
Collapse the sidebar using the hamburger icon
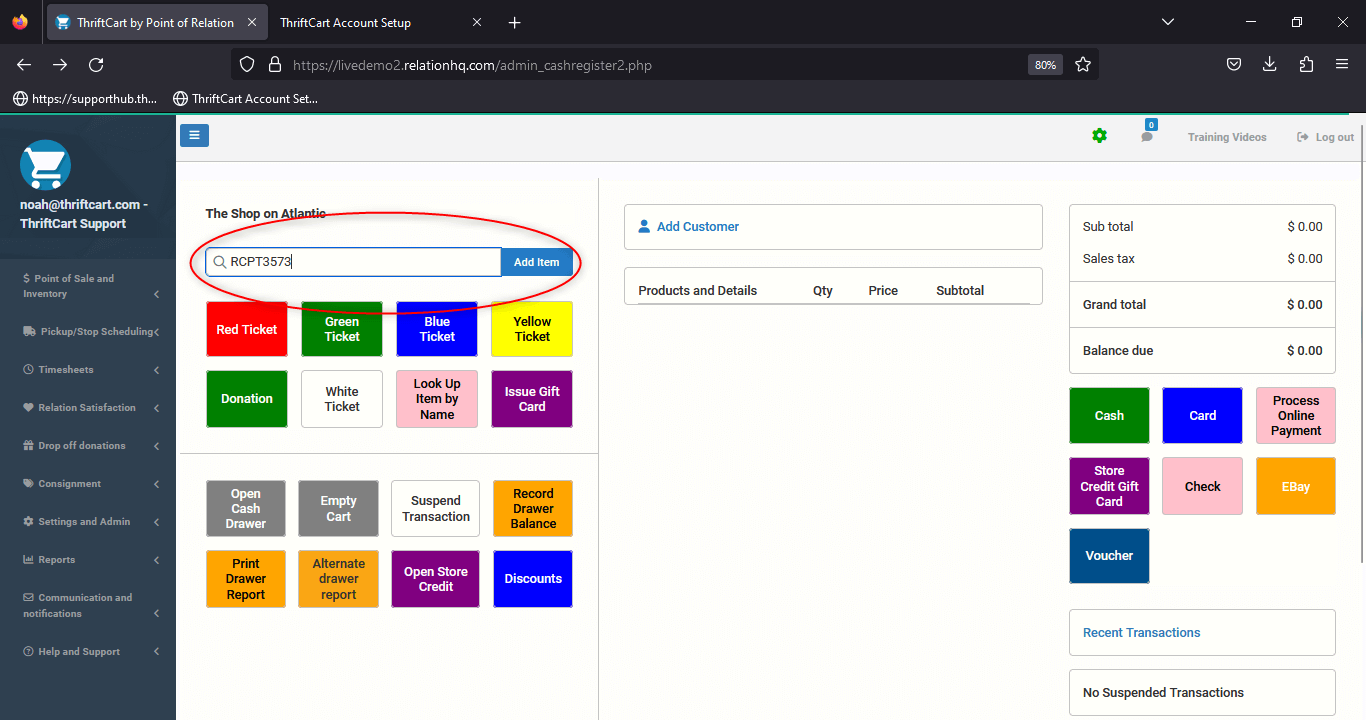(194, 134)
